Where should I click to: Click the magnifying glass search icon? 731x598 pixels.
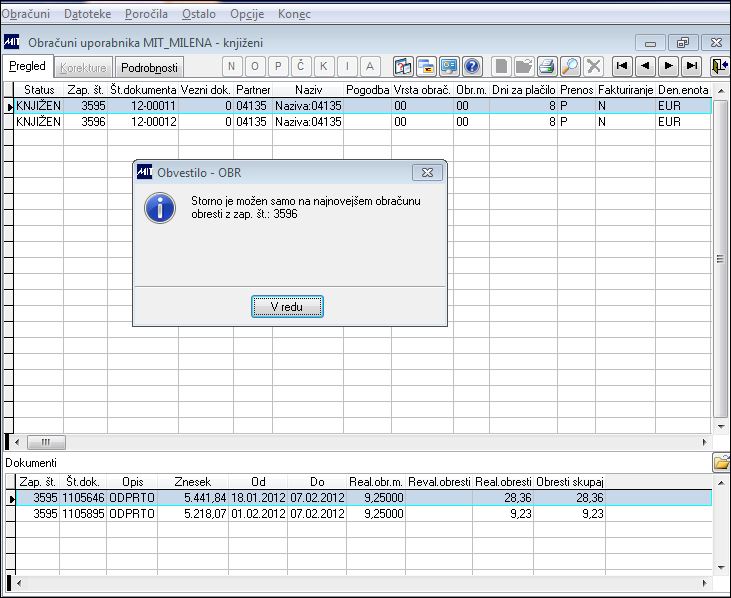(570, 66)
